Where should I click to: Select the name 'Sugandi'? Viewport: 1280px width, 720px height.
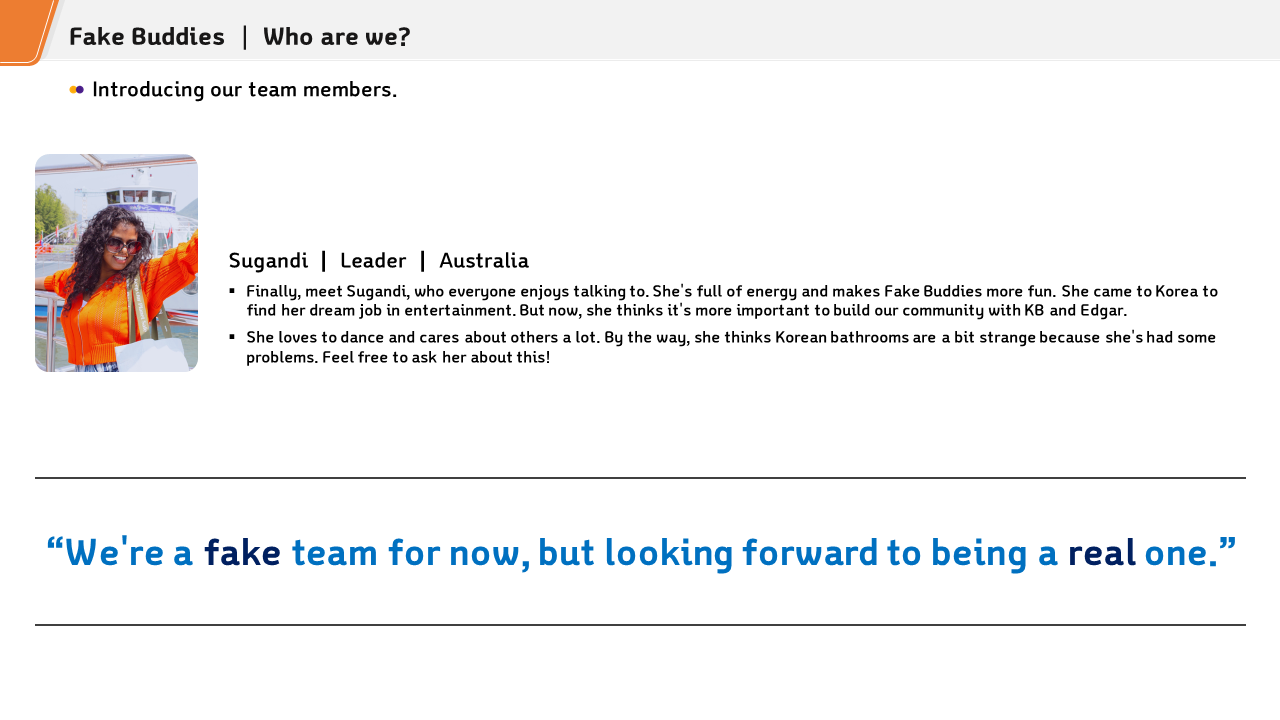click(x=268, y=261)
